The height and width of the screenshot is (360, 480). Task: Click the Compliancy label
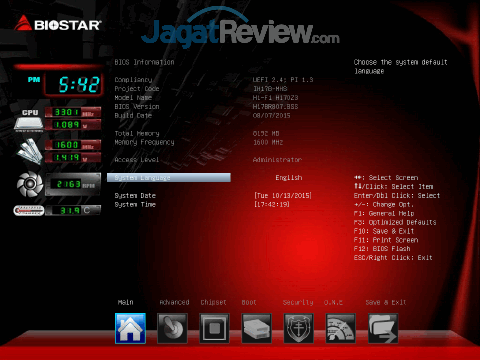point(133,80)
